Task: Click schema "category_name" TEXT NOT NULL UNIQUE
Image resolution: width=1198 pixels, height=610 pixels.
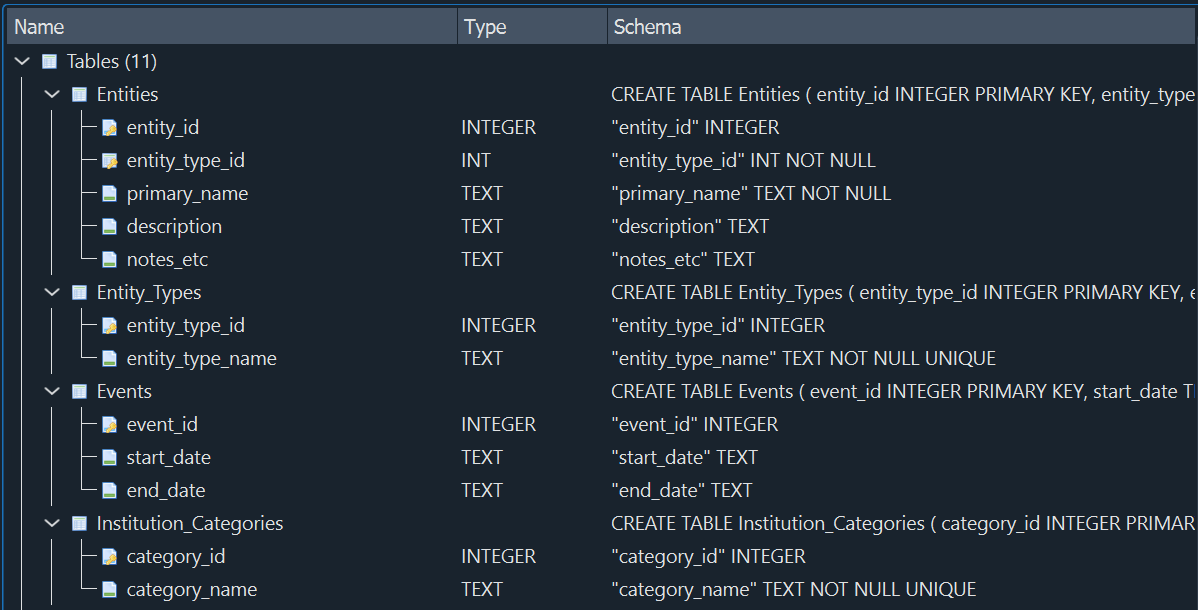Action: pos(794,589)
